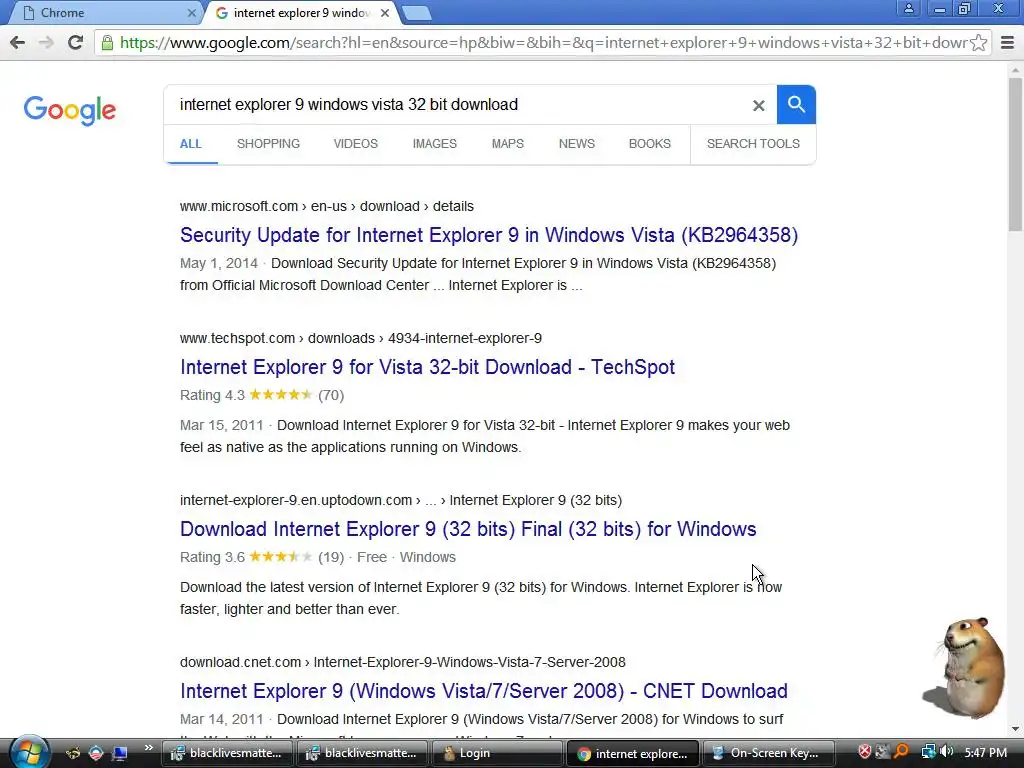The height and width of the screenshot is (768, 1024).
Task: Click the first quick launch icon
Action: (73, 753)
